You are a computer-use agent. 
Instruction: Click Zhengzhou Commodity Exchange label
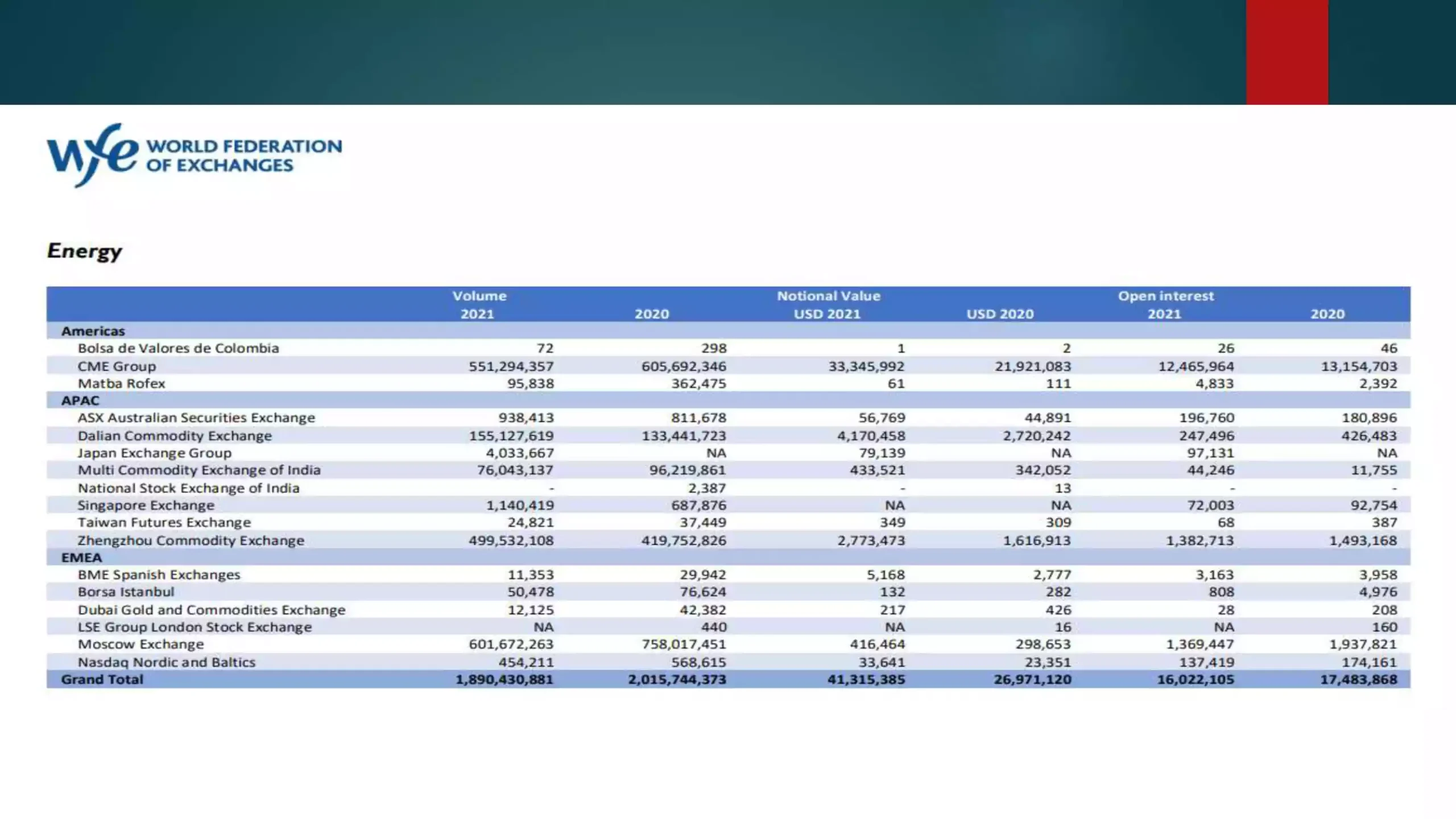[191, 540]
